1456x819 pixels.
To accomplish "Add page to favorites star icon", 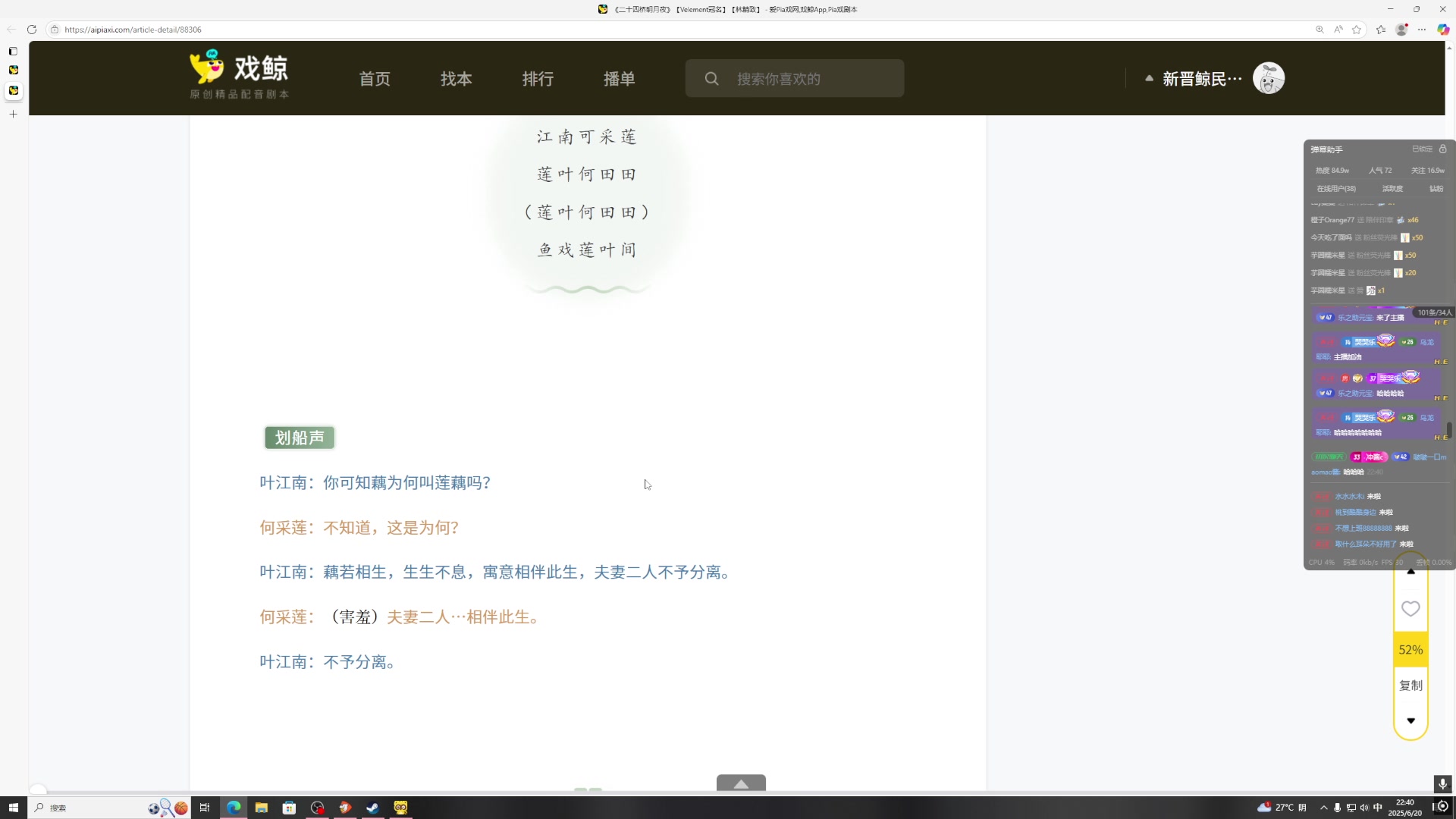I will coord(1357,30).
